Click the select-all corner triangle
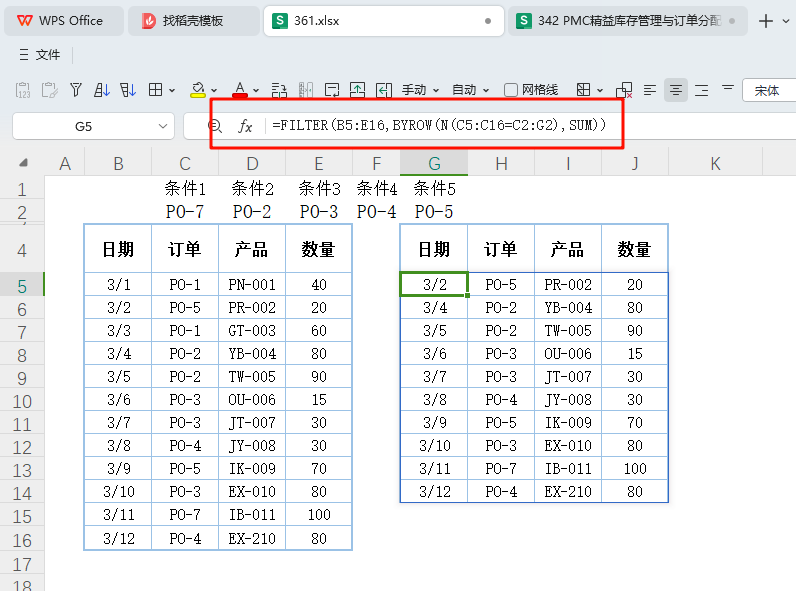 click(23, 163)
